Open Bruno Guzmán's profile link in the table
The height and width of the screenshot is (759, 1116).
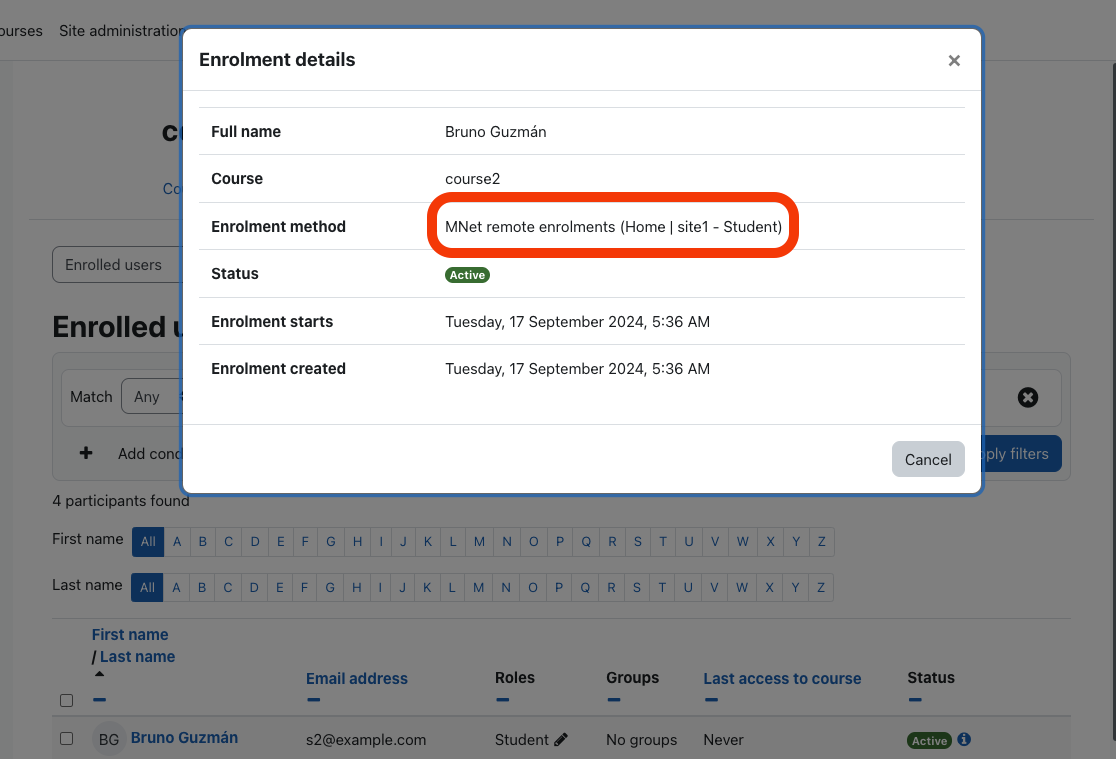point(184,738)
